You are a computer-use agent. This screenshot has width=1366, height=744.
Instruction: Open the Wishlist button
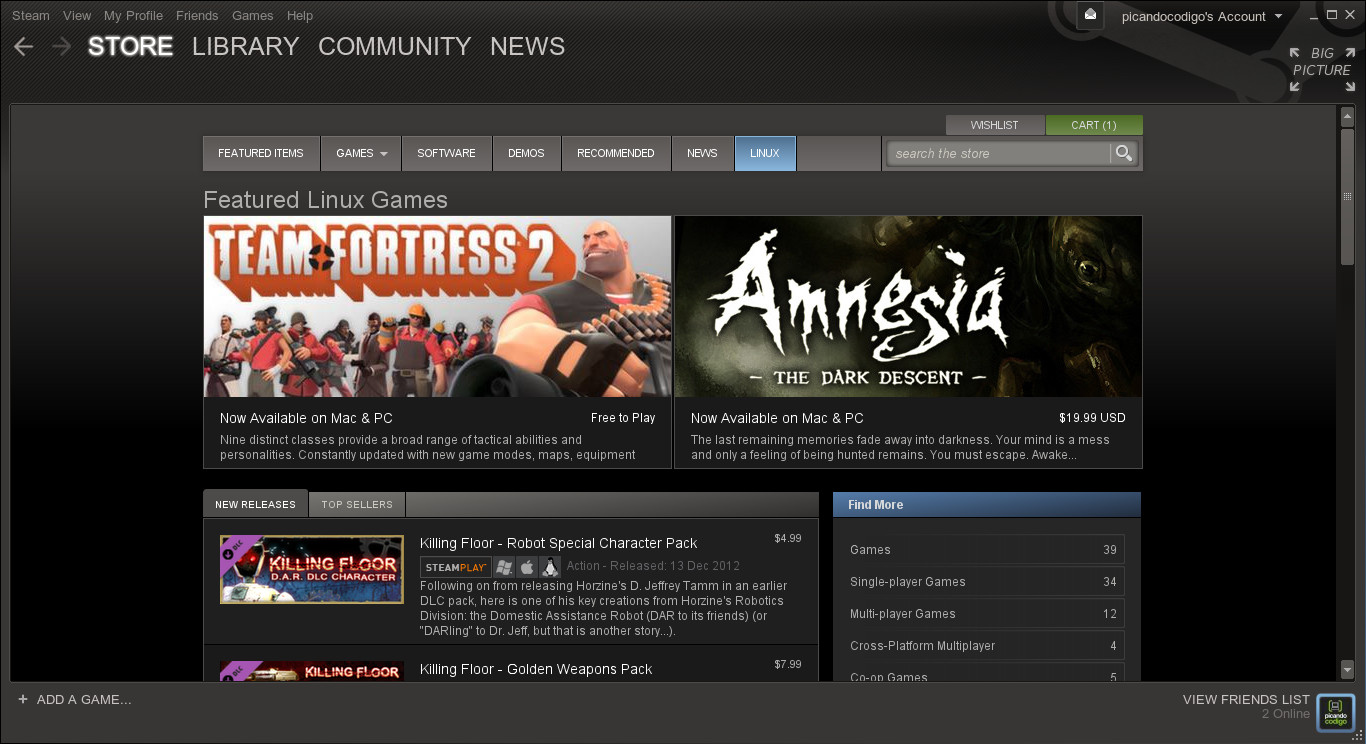(994, 125)
